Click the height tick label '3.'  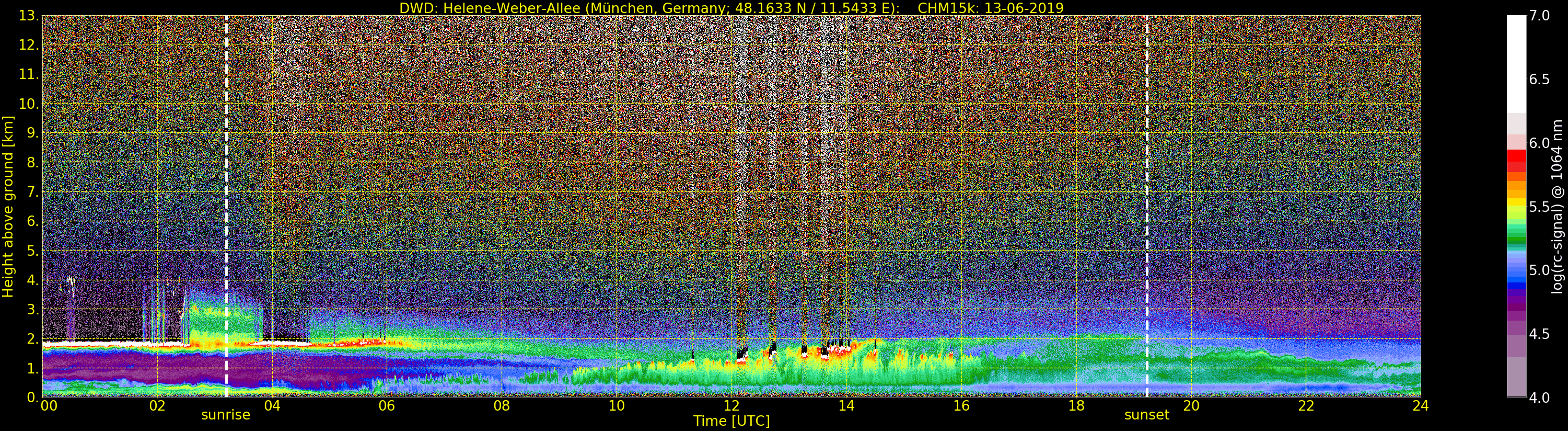coord(32,309)
